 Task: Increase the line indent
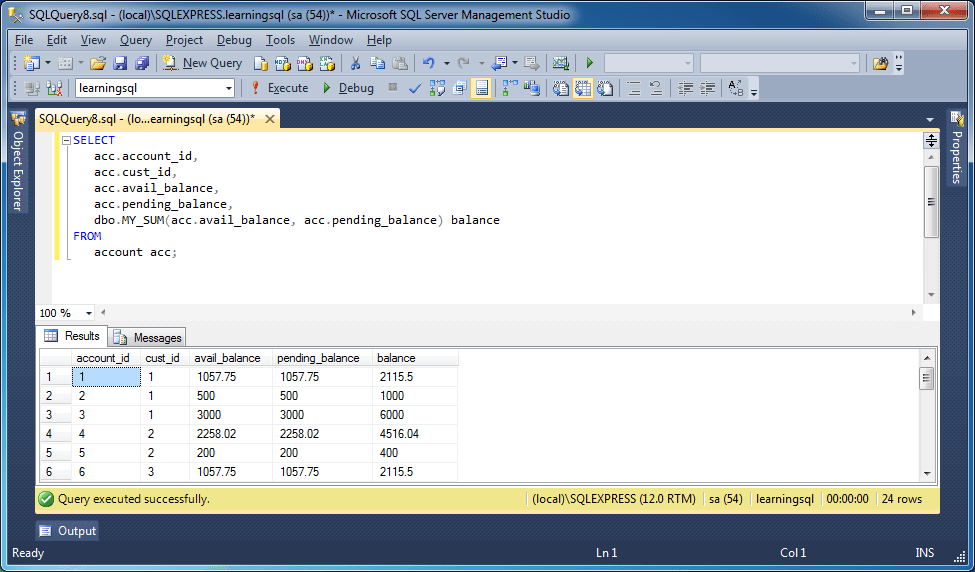coord(707,88)
